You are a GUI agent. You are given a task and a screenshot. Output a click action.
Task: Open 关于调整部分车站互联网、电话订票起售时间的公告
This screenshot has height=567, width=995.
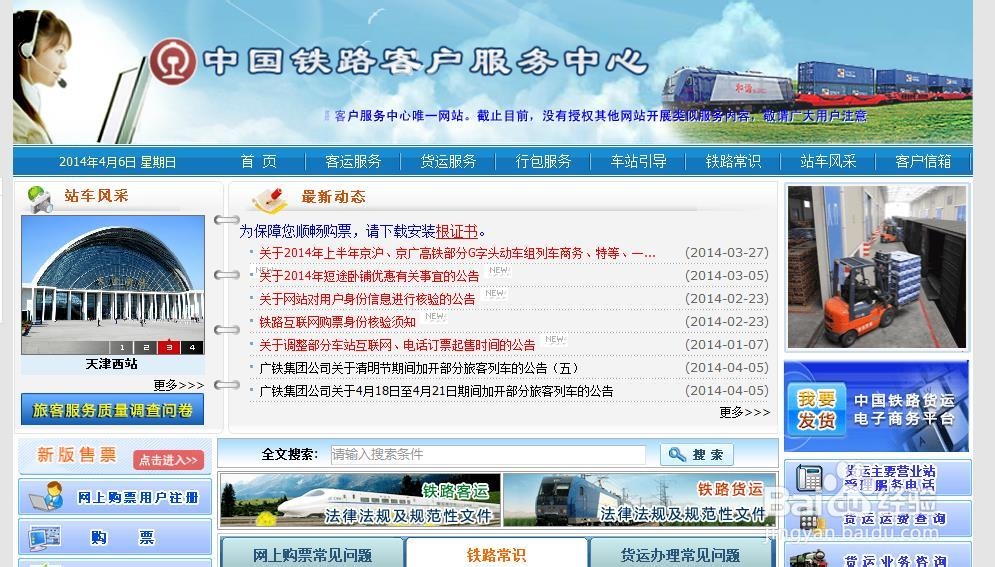pyautogui.click(x=397, y=345)
